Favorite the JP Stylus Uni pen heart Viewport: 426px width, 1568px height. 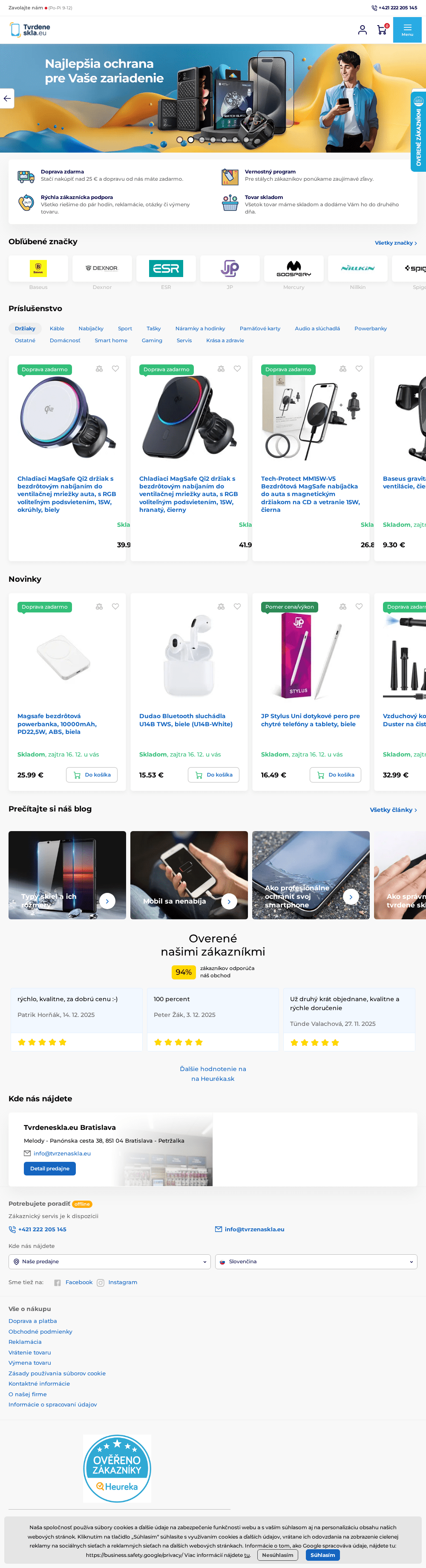point(359,607)
